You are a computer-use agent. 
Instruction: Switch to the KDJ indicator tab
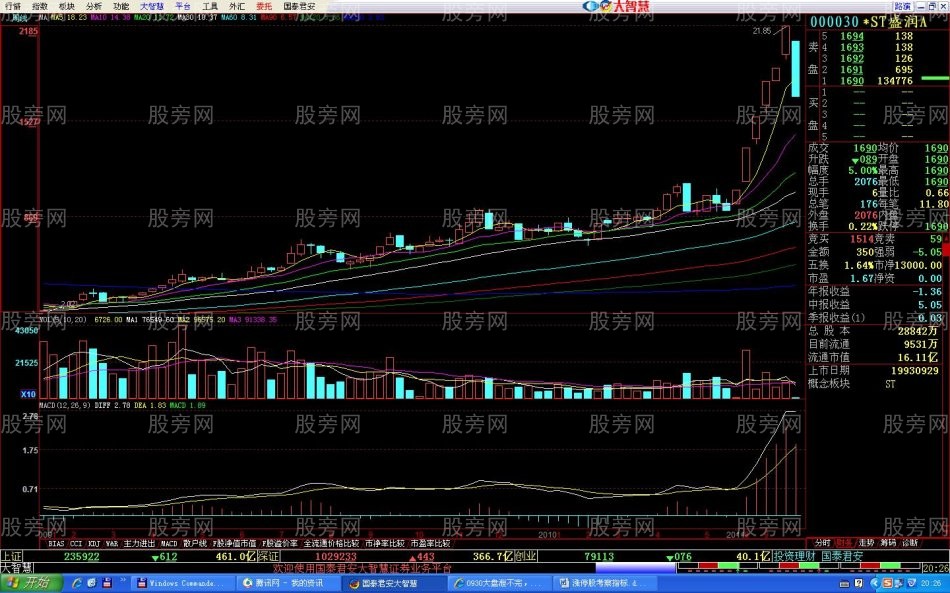(x=94, y=544)
